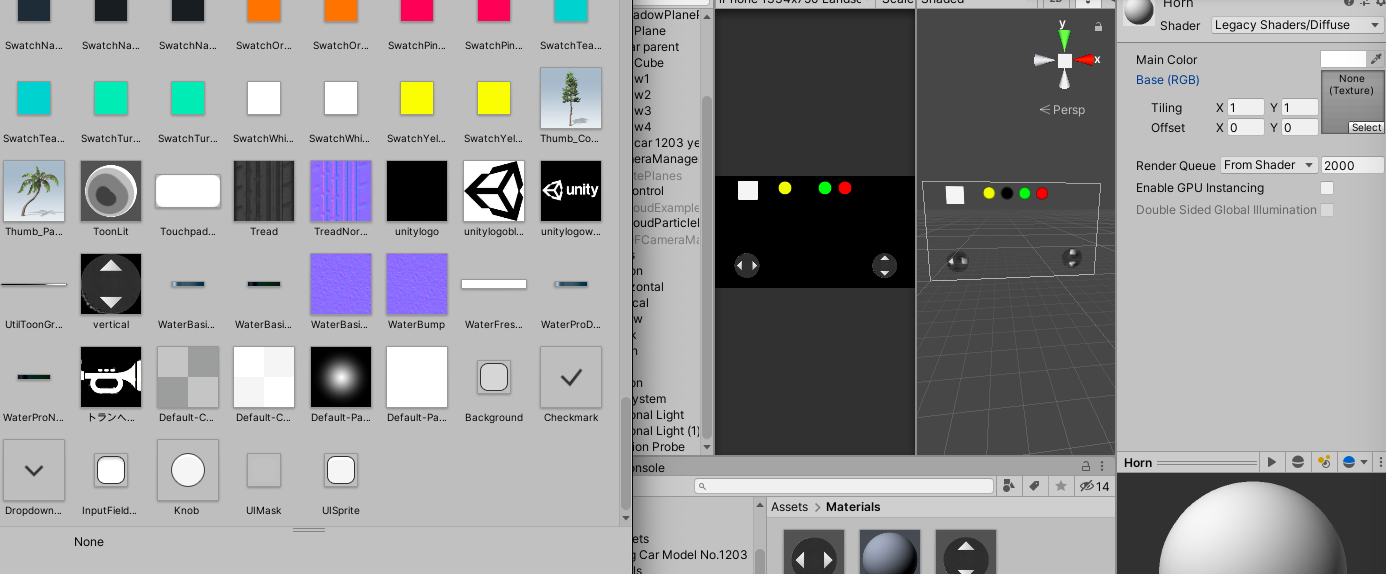
Task: Pick the Checkmark sprite
Action: (x=571, y=377)
